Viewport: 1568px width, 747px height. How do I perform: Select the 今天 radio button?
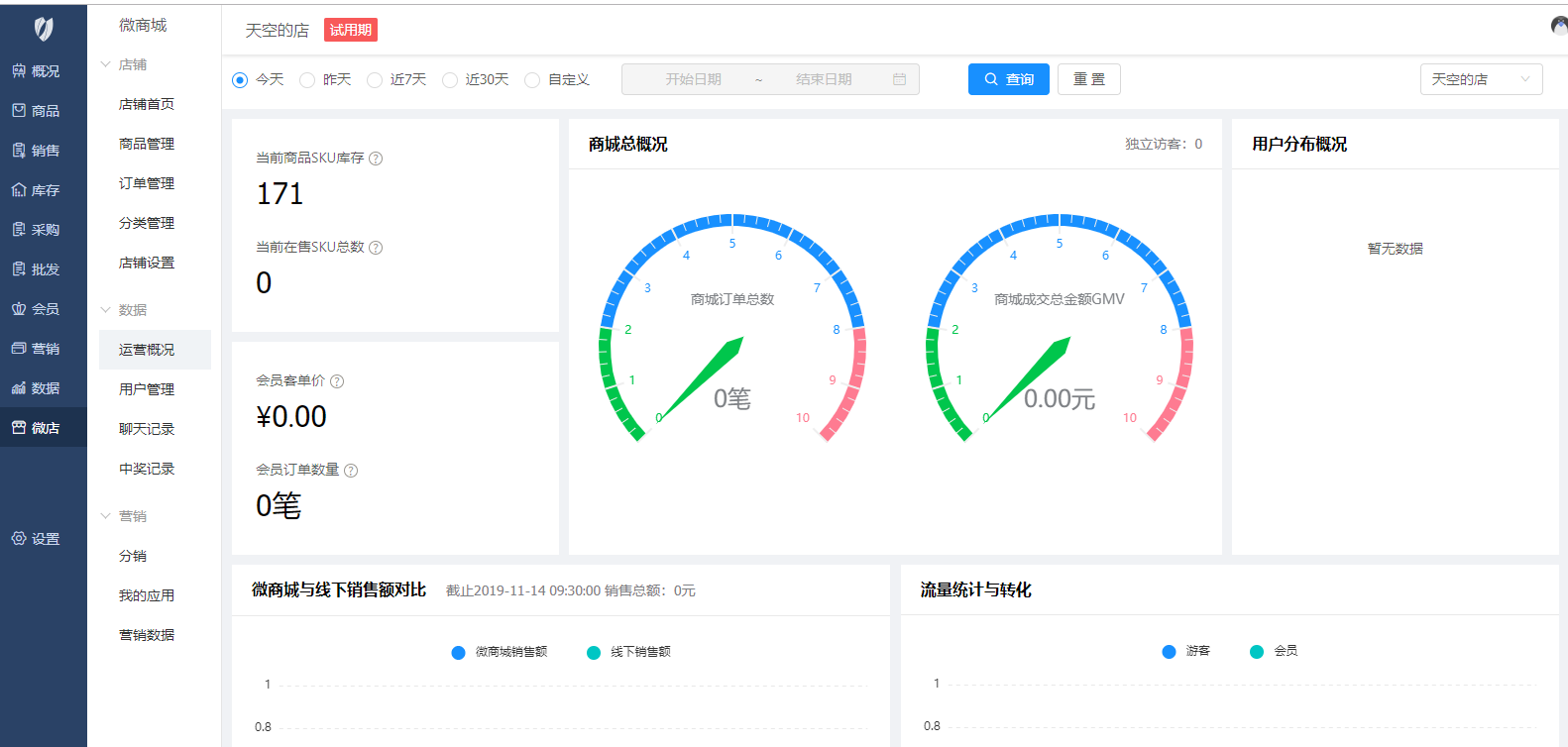pos(240,80)
